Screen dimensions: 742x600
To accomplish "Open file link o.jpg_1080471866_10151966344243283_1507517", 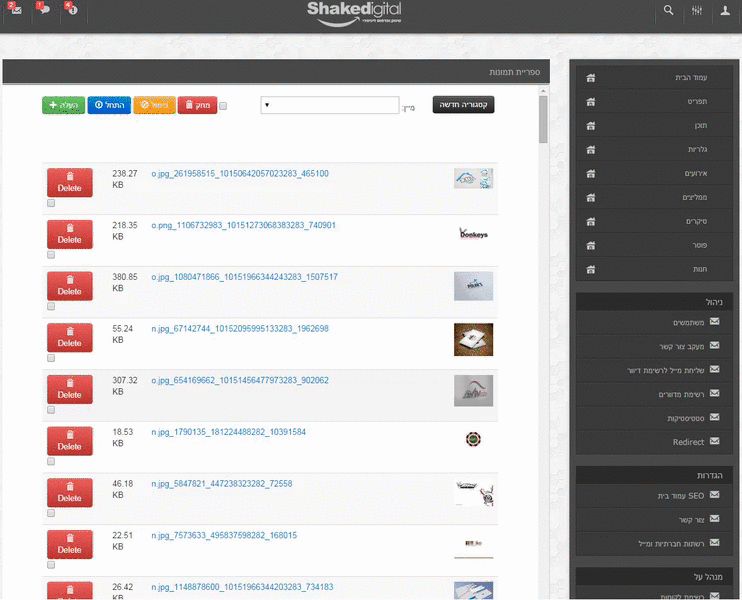I will tap(244, 277).
